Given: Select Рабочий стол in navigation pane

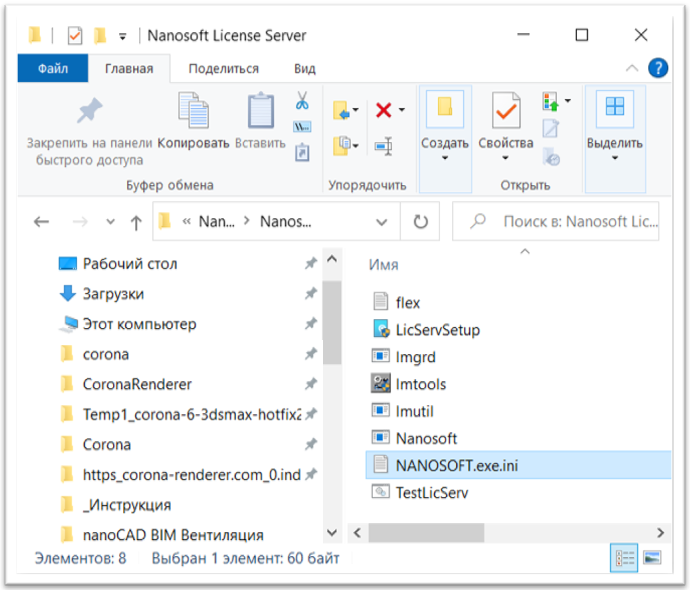Looking at the screenshot, I should point(130,264).
